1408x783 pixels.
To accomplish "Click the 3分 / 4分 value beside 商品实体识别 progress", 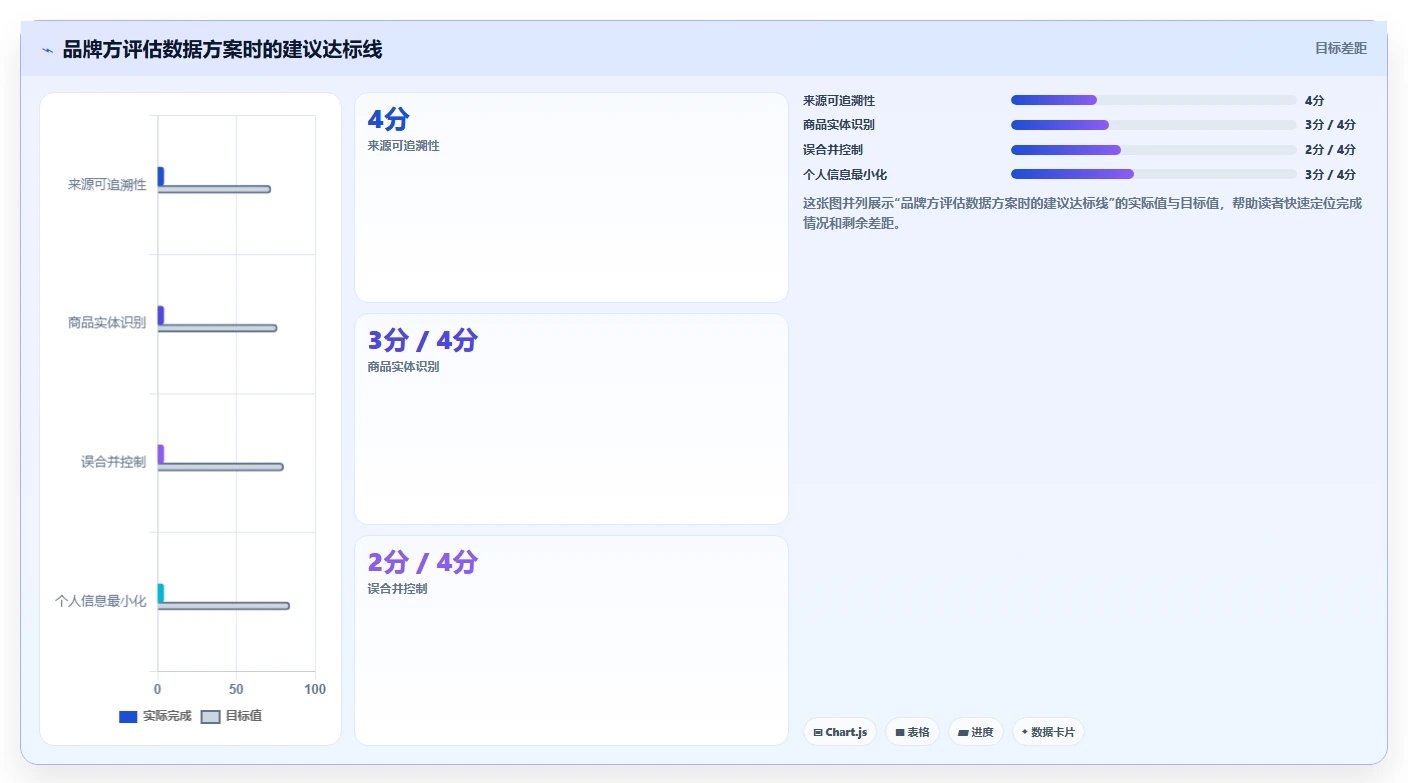I will (1330, 125).
